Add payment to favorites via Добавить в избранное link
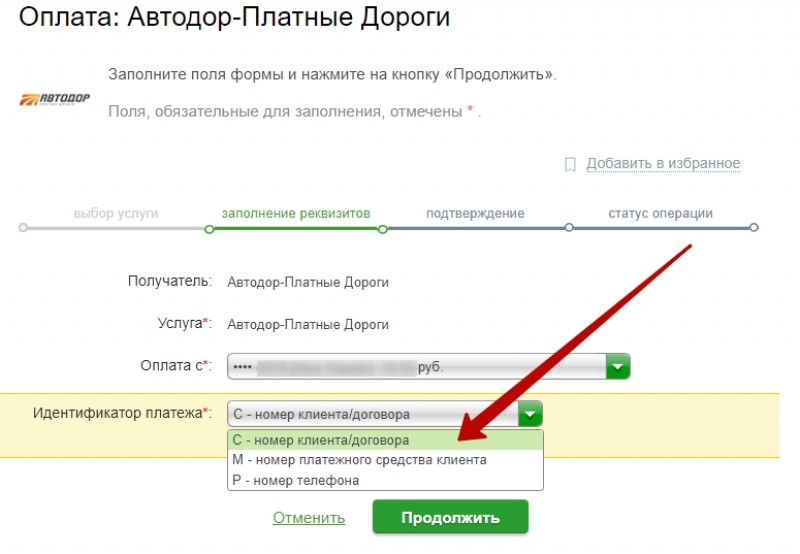Image resolution: width=800 pixels, height=554 pixels. point(663,163)
